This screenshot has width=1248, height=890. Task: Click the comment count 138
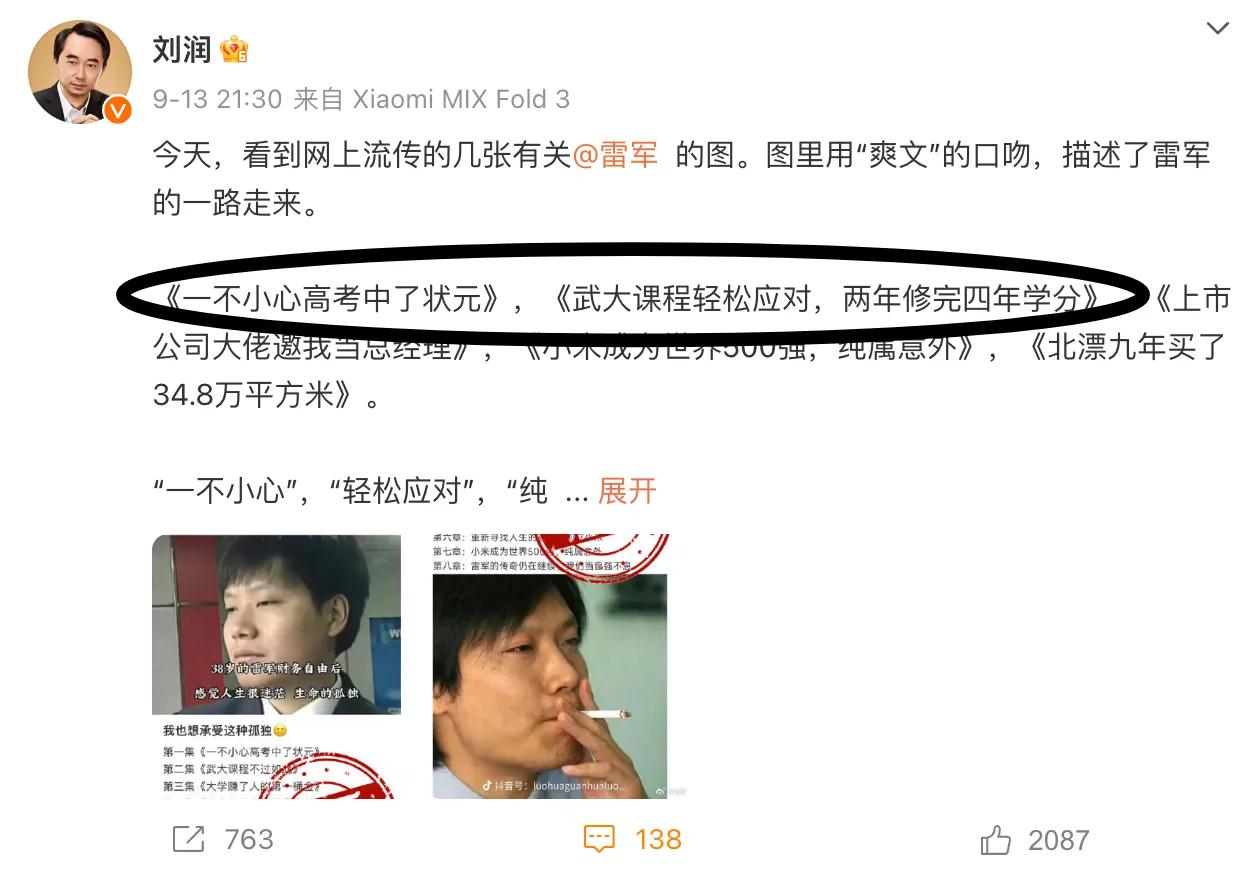[x=658, y=839]
